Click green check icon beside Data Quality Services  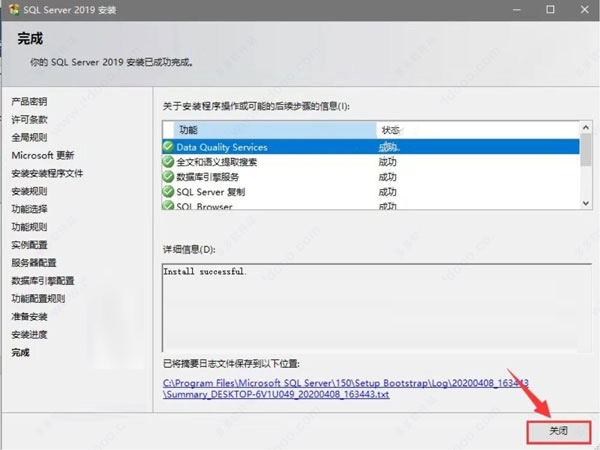pos(168,147)
